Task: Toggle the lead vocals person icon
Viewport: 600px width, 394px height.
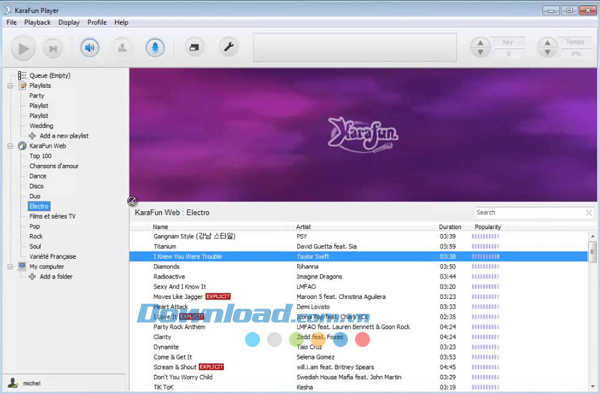Action: [x=122, y=48]
